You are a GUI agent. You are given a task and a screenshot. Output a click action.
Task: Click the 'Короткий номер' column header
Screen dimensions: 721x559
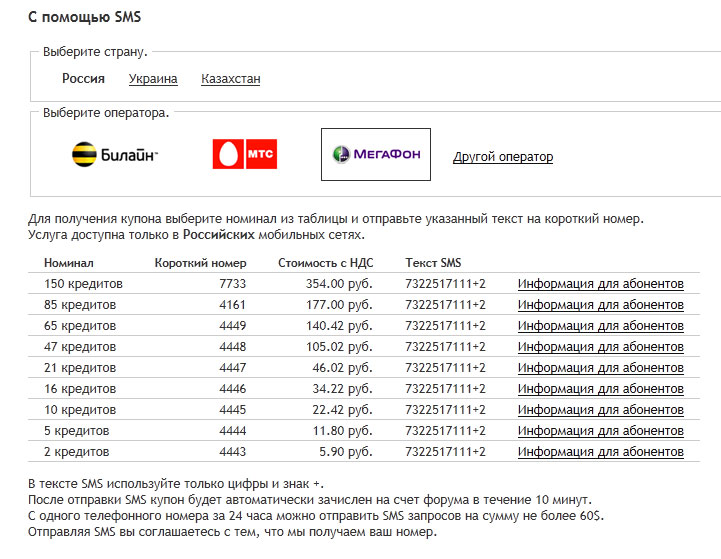(200, 263)
